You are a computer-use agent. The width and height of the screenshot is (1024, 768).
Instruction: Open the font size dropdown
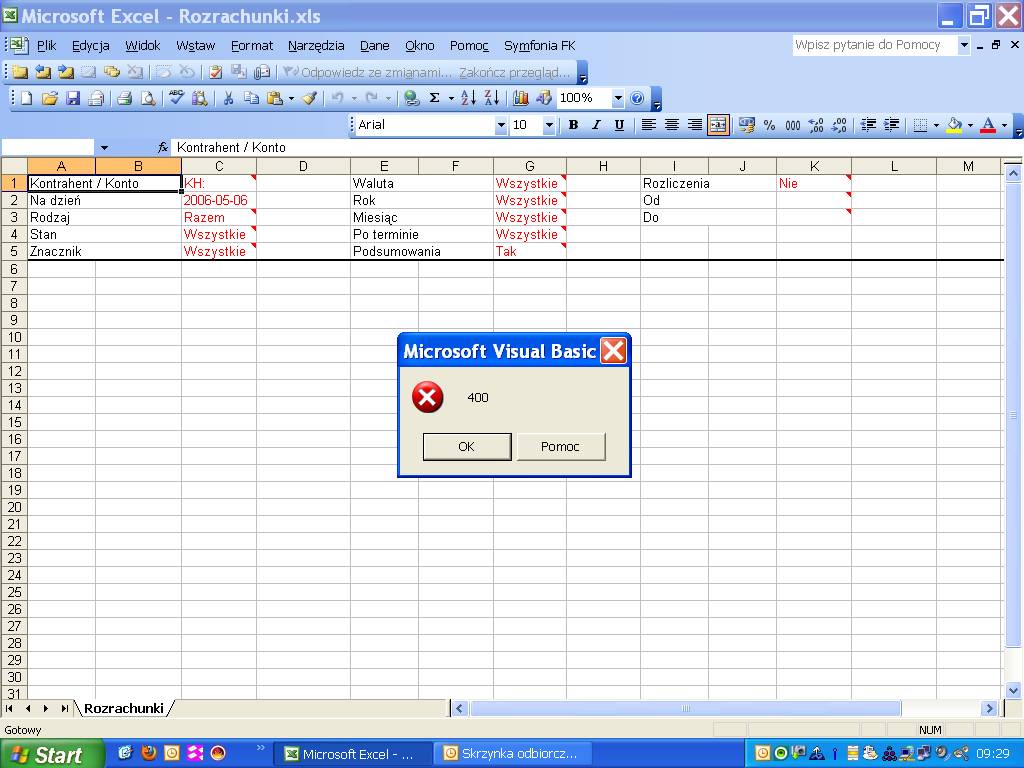[x=549, y=125]
